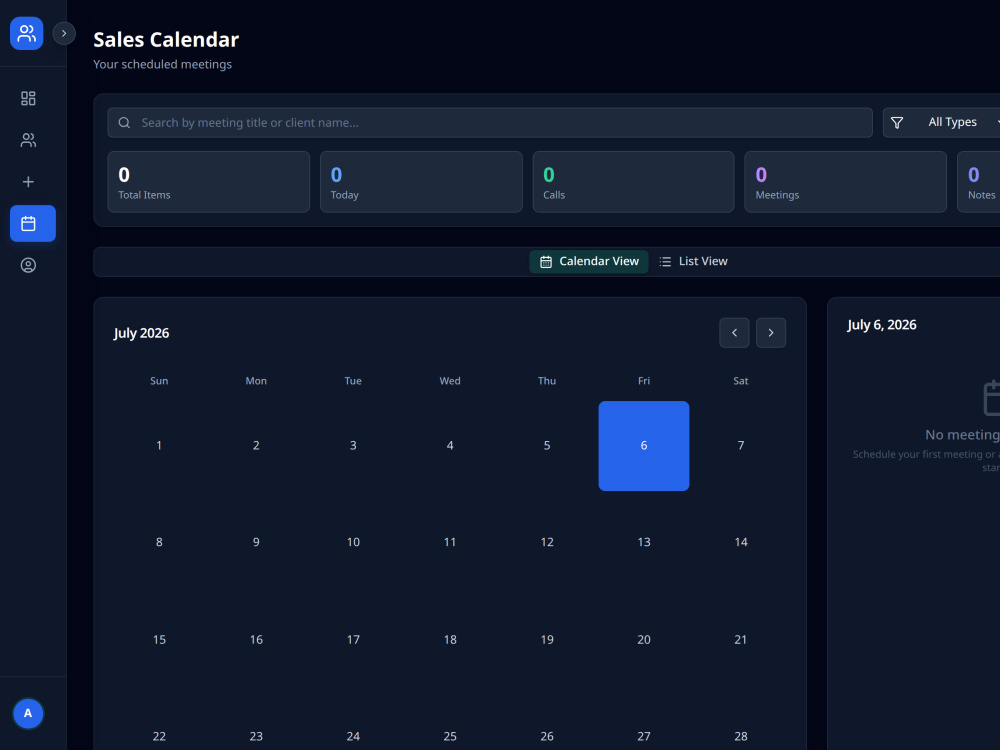The width and height of the screenshot is (1000, 750).
Task: Click the highlighted July 6 date
Action: [644, 446]
